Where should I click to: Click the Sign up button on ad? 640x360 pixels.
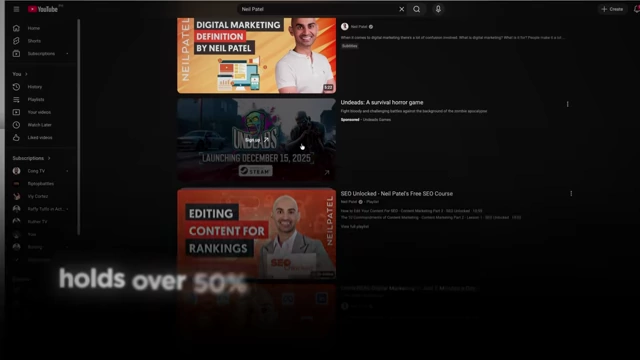[257, 140]
